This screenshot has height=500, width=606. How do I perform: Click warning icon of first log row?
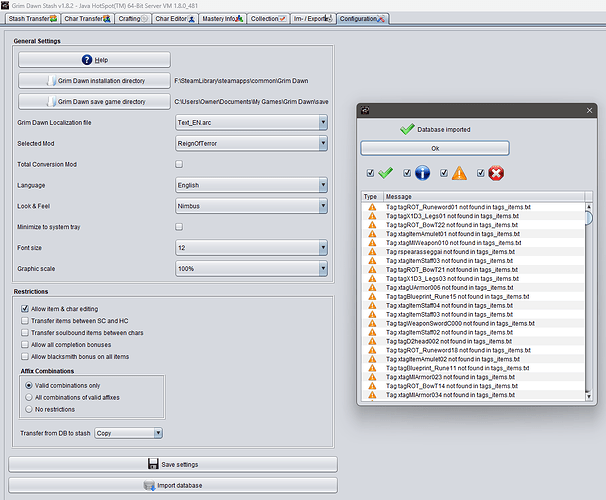[371, 206]
